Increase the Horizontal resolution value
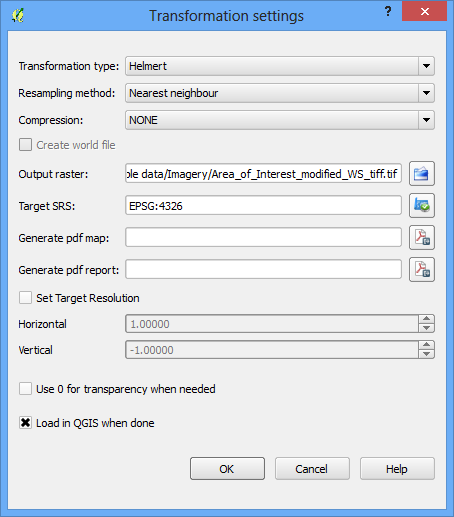 pyautogui.click(x=426, y=319)
